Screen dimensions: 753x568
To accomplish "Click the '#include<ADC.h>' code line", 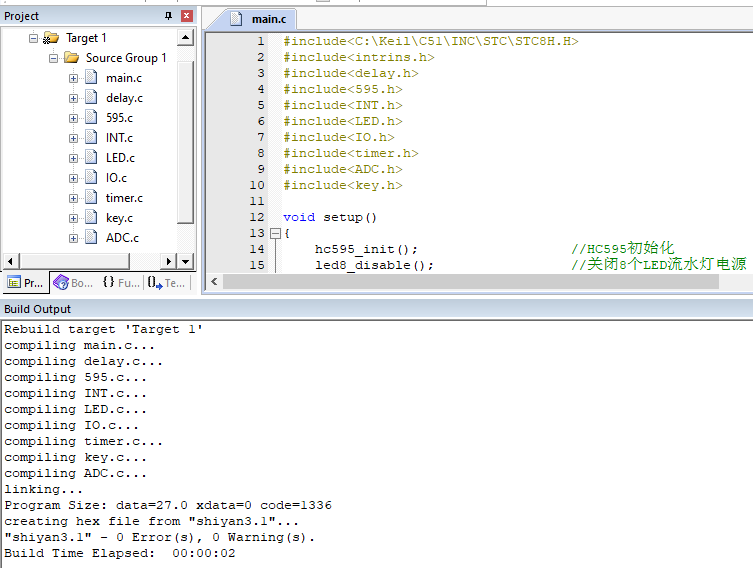I will click(x=343, y=169).
